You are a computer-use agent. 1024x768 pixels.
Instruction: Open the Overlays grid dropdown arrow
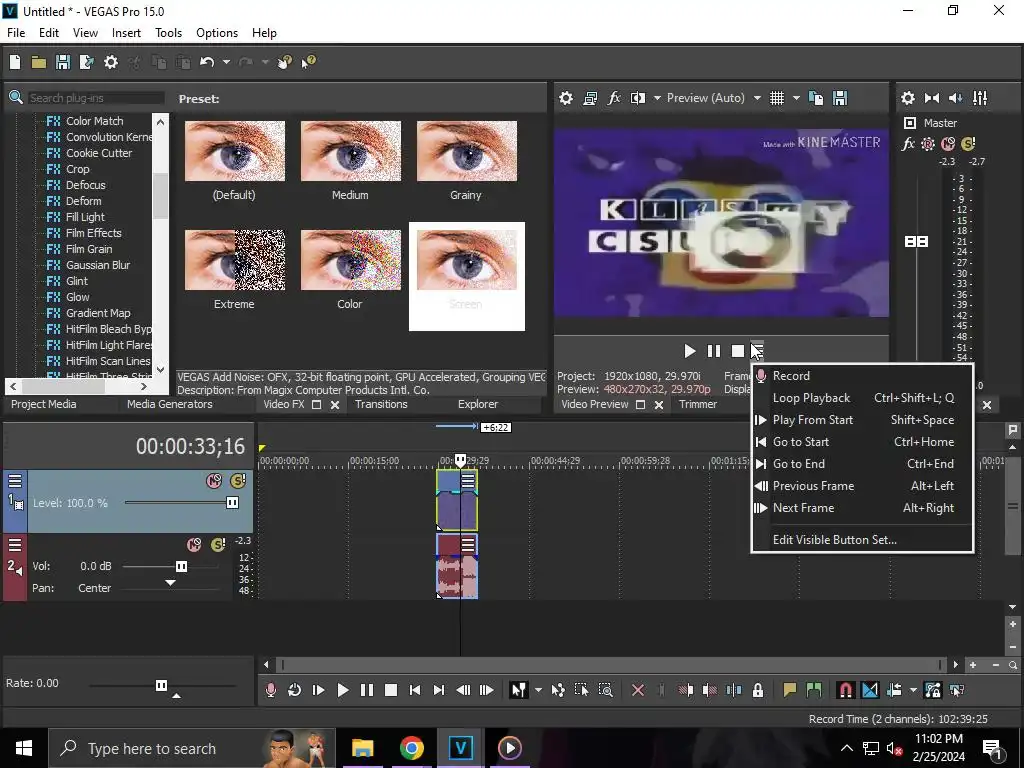click(796, 98)
